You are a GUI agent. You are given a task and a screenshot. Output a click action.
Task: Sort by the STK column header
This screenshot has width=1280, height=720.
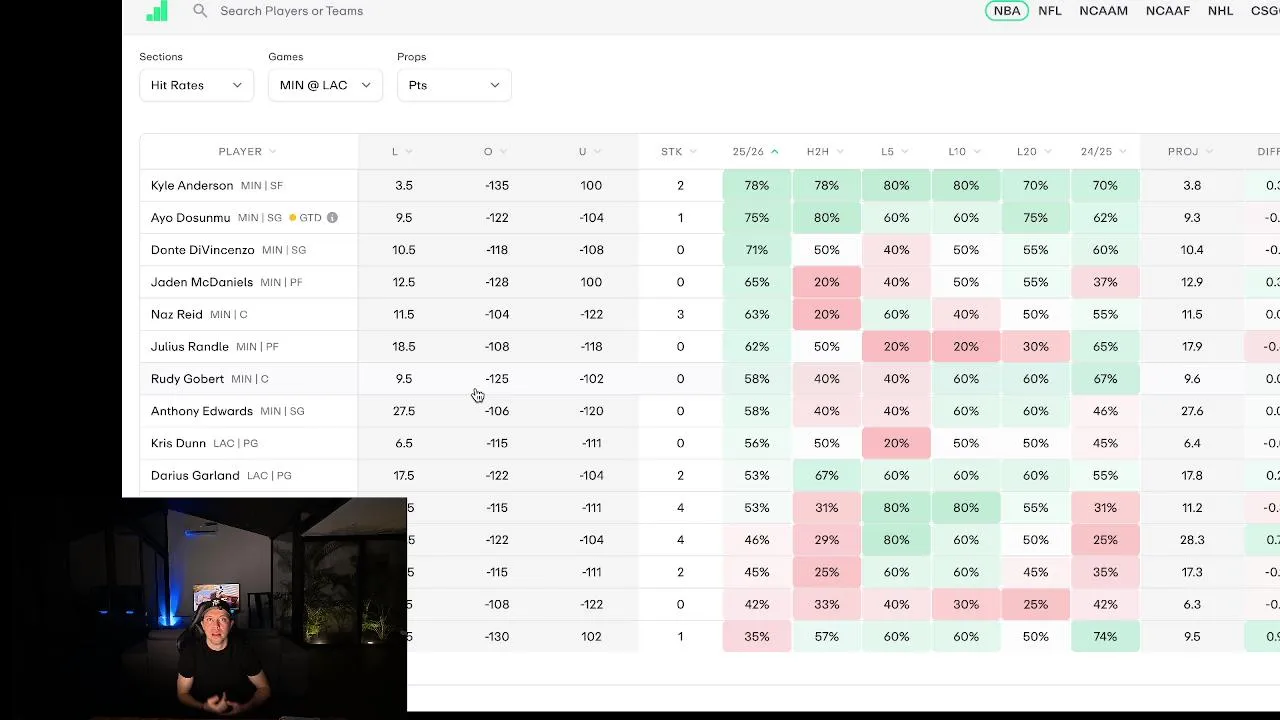678,152
